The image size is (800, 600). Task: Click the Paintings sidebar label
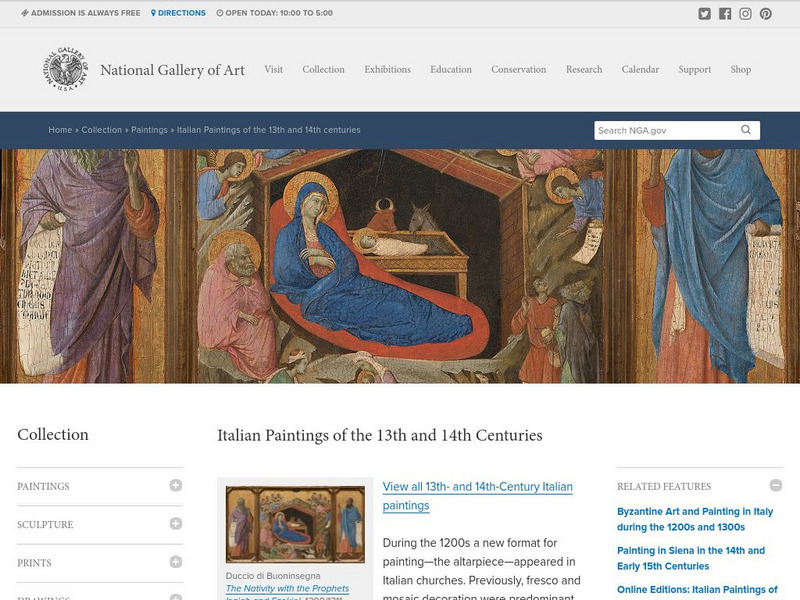tap(43, 486)
